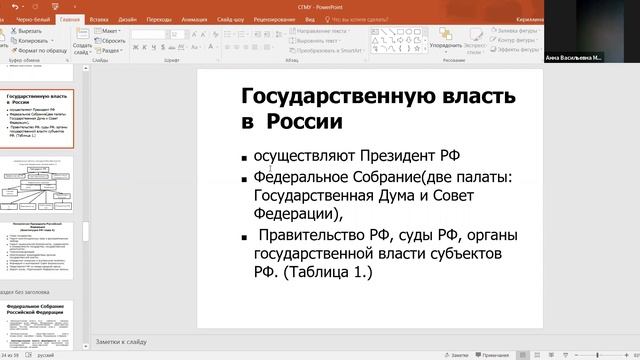Toggle underline Ч formatting

[154, 48]
